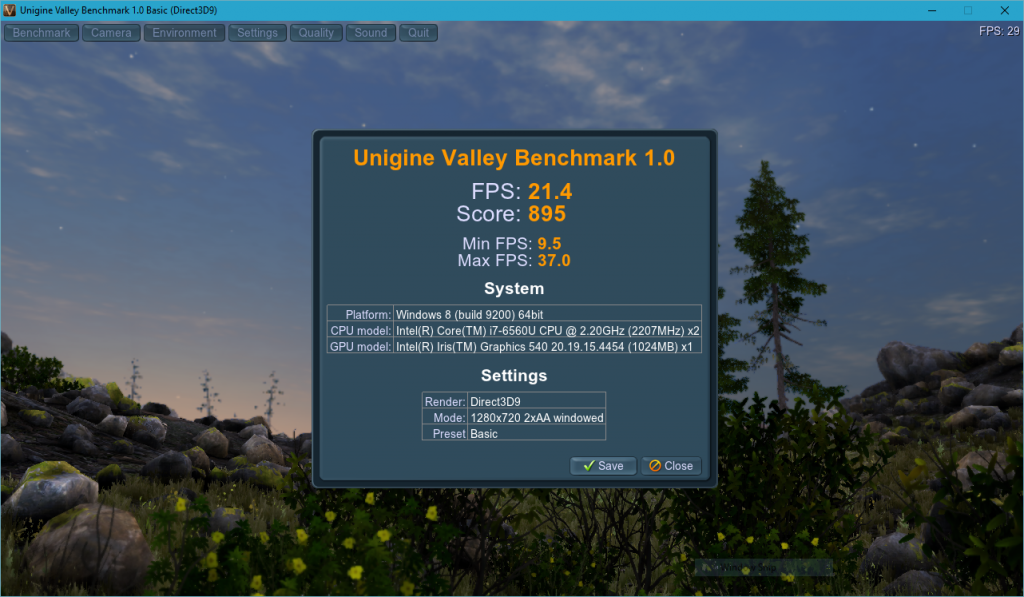1024x597 pixels.
Task: Click the Intel Core i7-6560U CPU model cell
Action: coord(547,331)
